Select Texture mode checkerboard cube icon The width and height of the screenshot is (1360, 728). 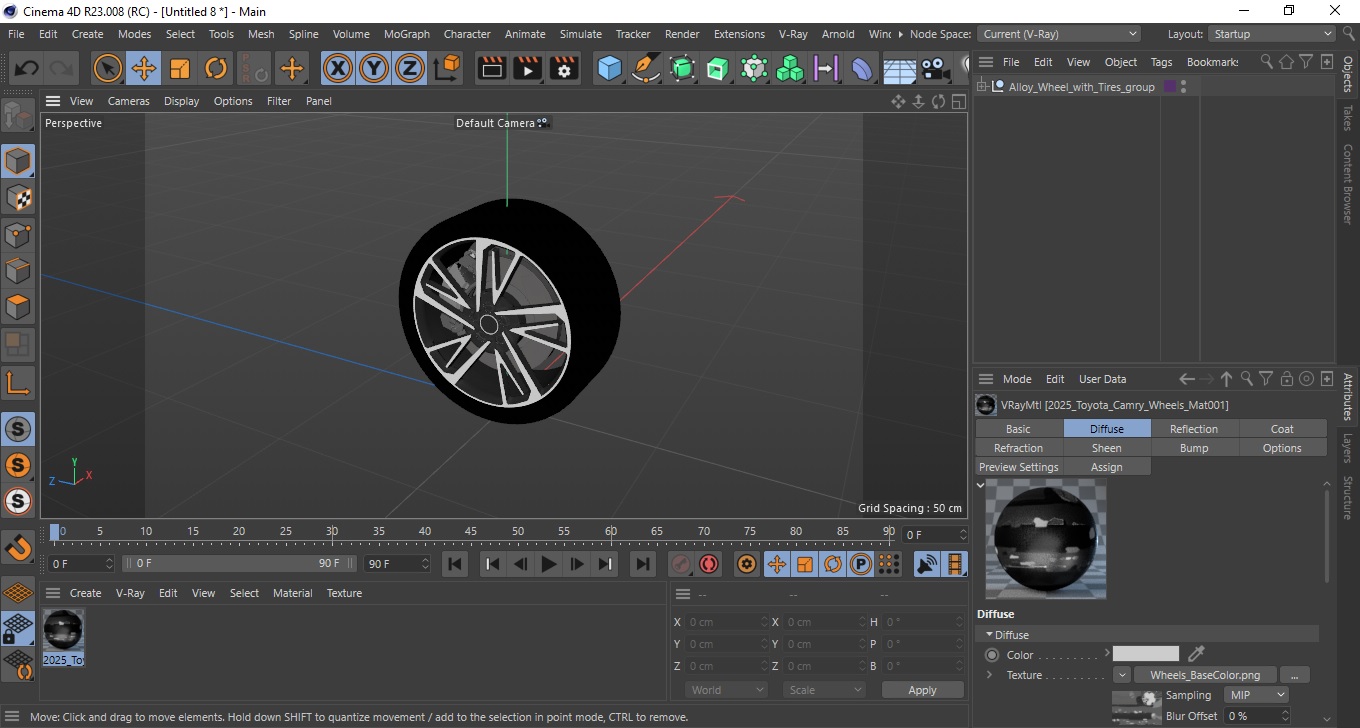coord(18,197)
